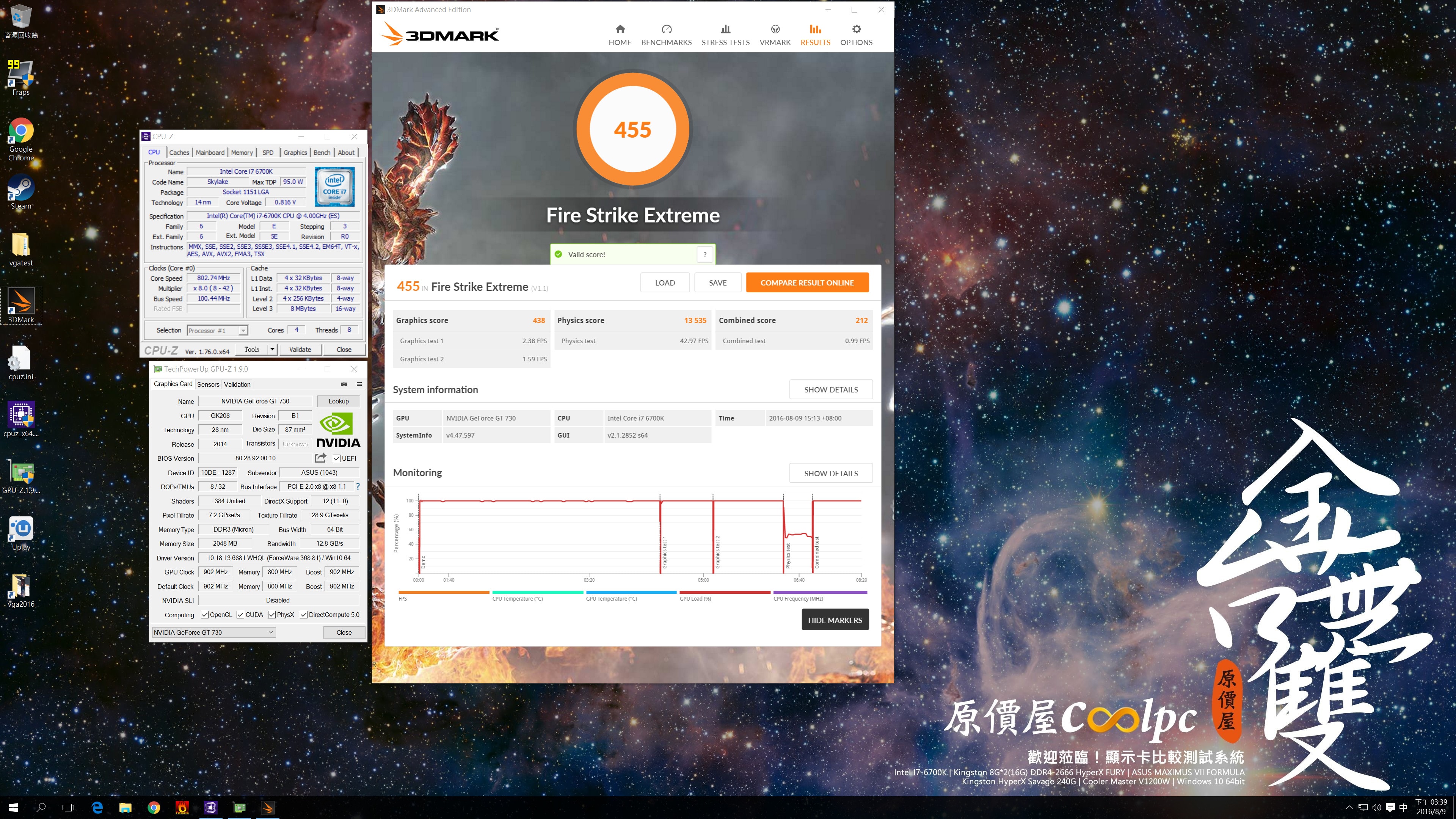1456x819 pixels.
Task: Click the GPU-Z BIOS export share icon
Action: coord(320,458)
